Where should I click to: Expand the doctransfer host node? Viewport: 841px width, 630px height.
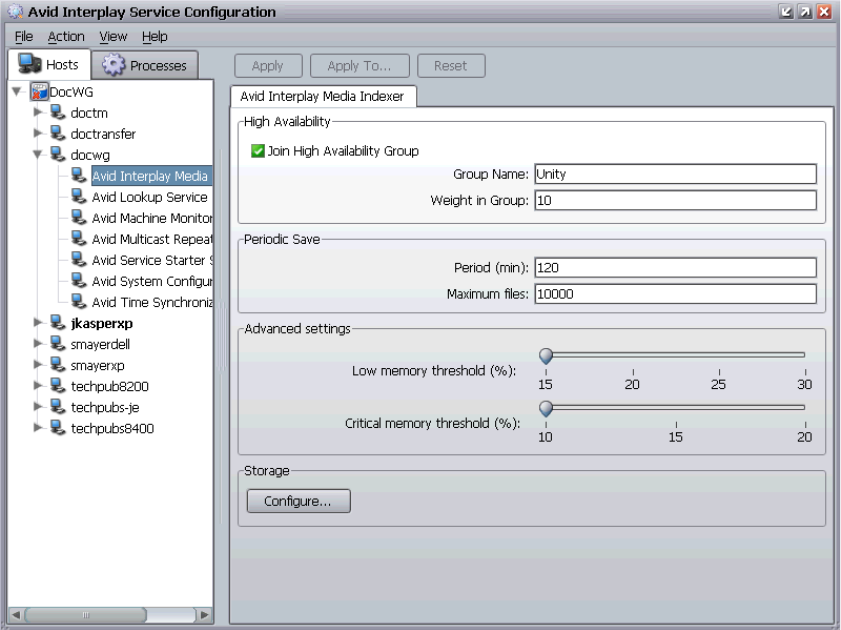pyautogui.click(x=38, y=133)
